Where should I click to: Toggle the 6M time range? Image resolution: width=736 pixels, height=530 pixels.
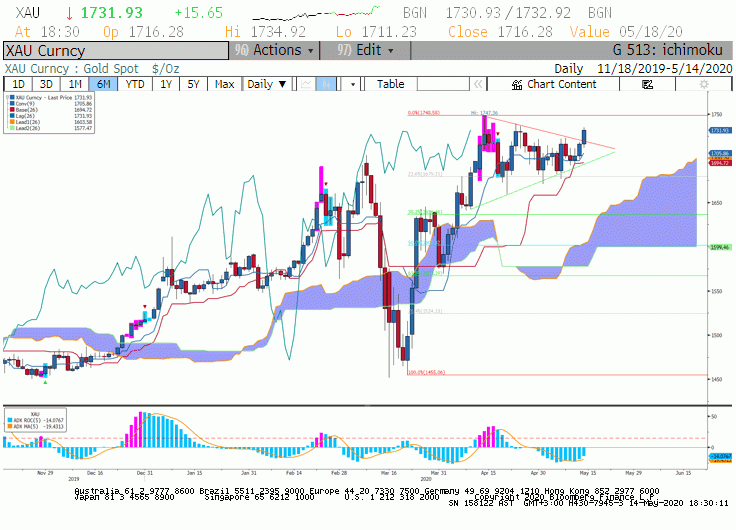[103, 84]
